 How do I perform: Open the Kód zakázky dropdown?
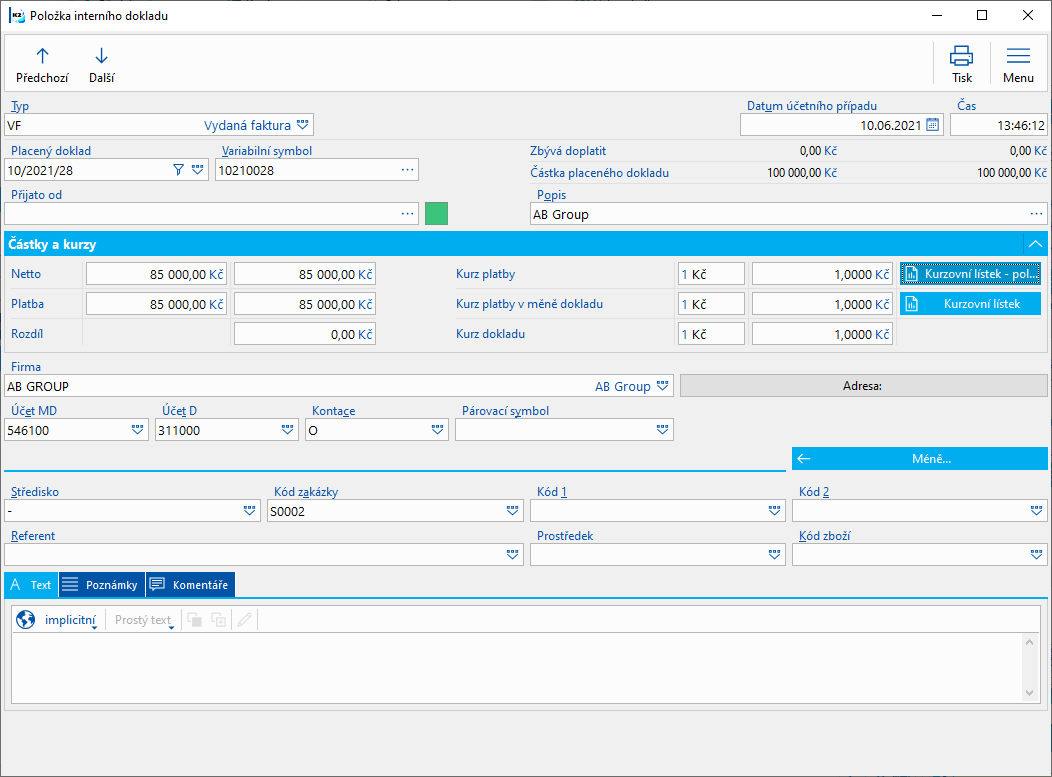coord(512,510)
